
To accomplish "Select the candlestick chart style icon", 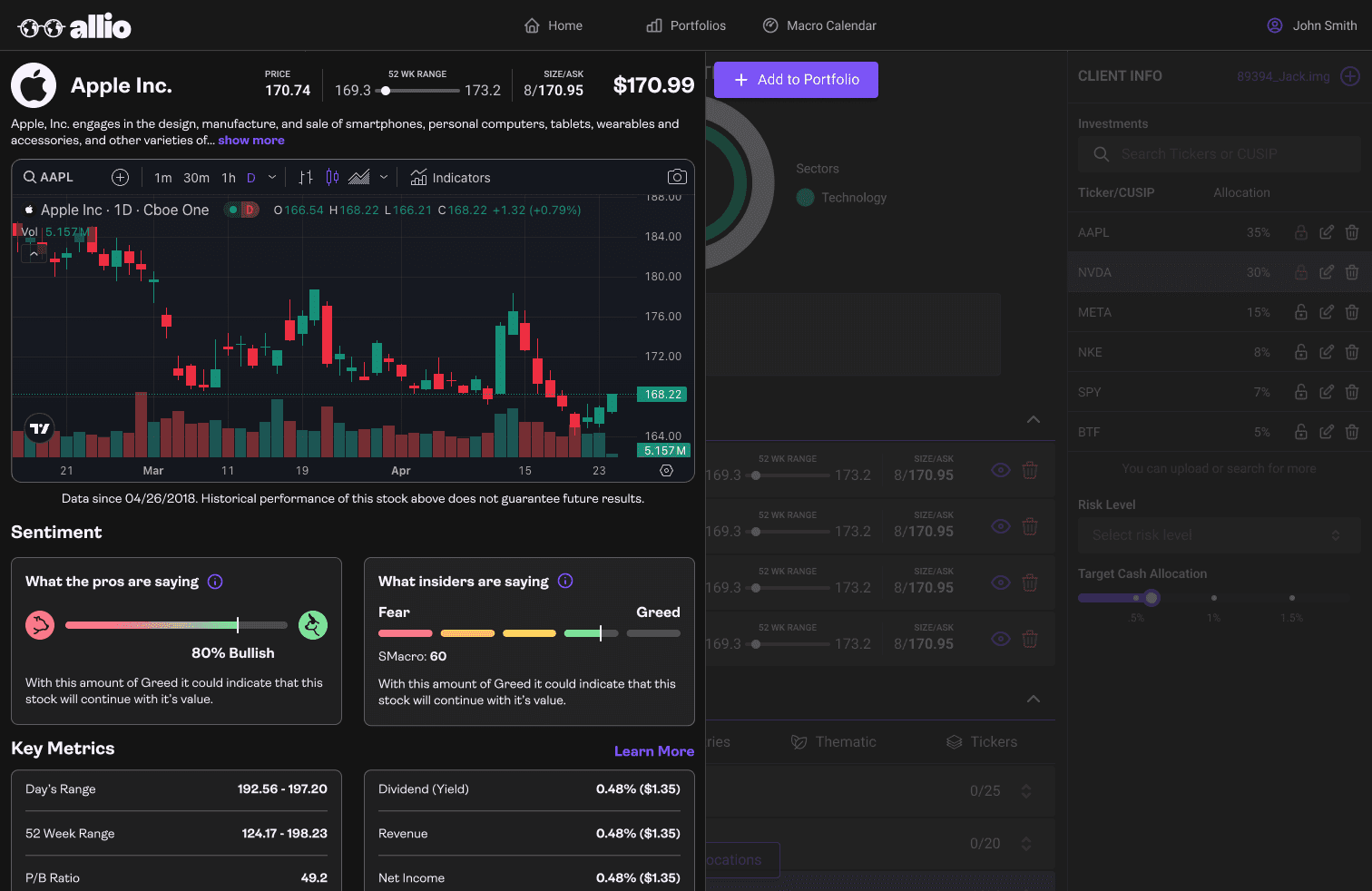I will point(332,177).
